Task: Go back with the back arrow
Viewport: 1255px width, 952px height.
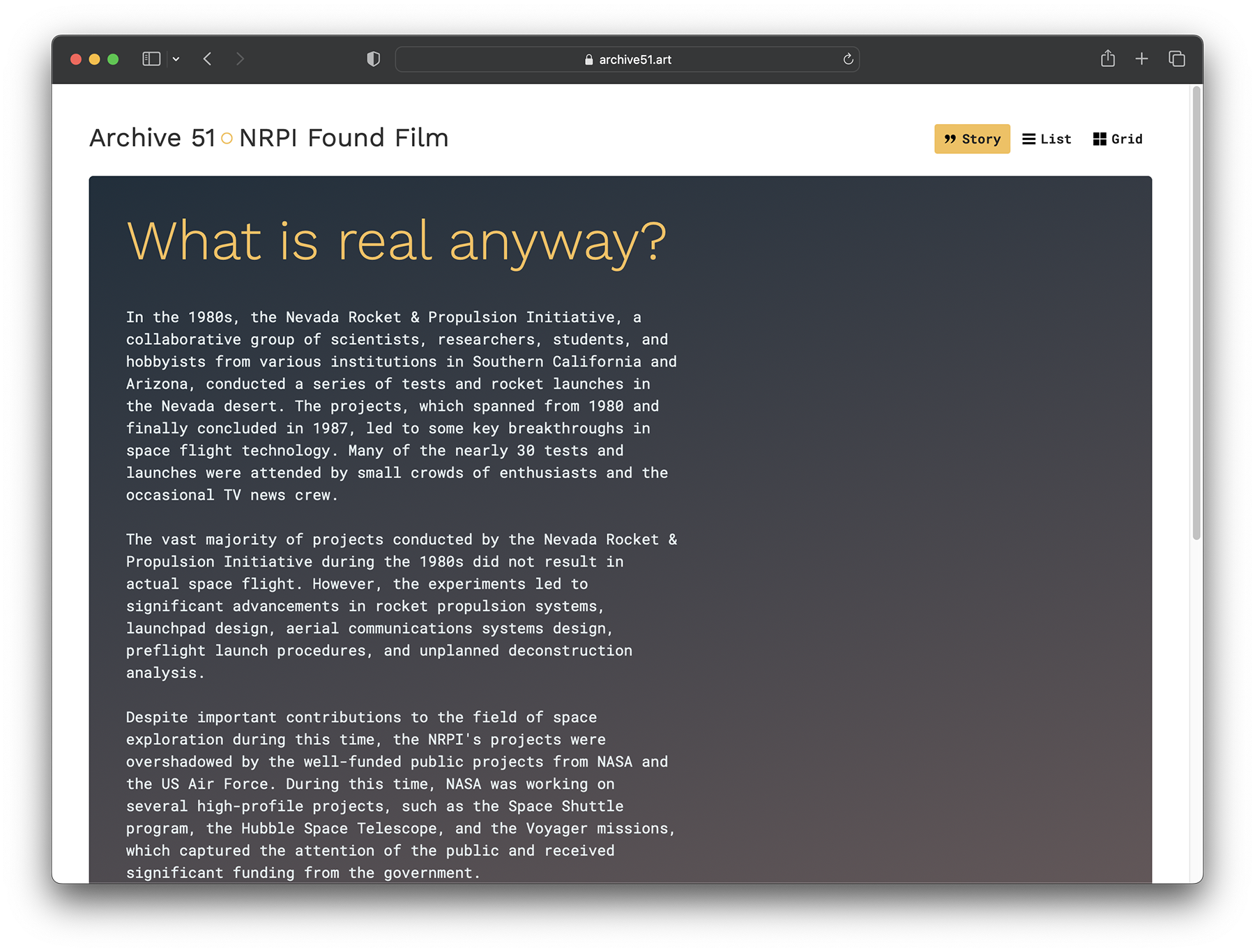Action: 207,59
